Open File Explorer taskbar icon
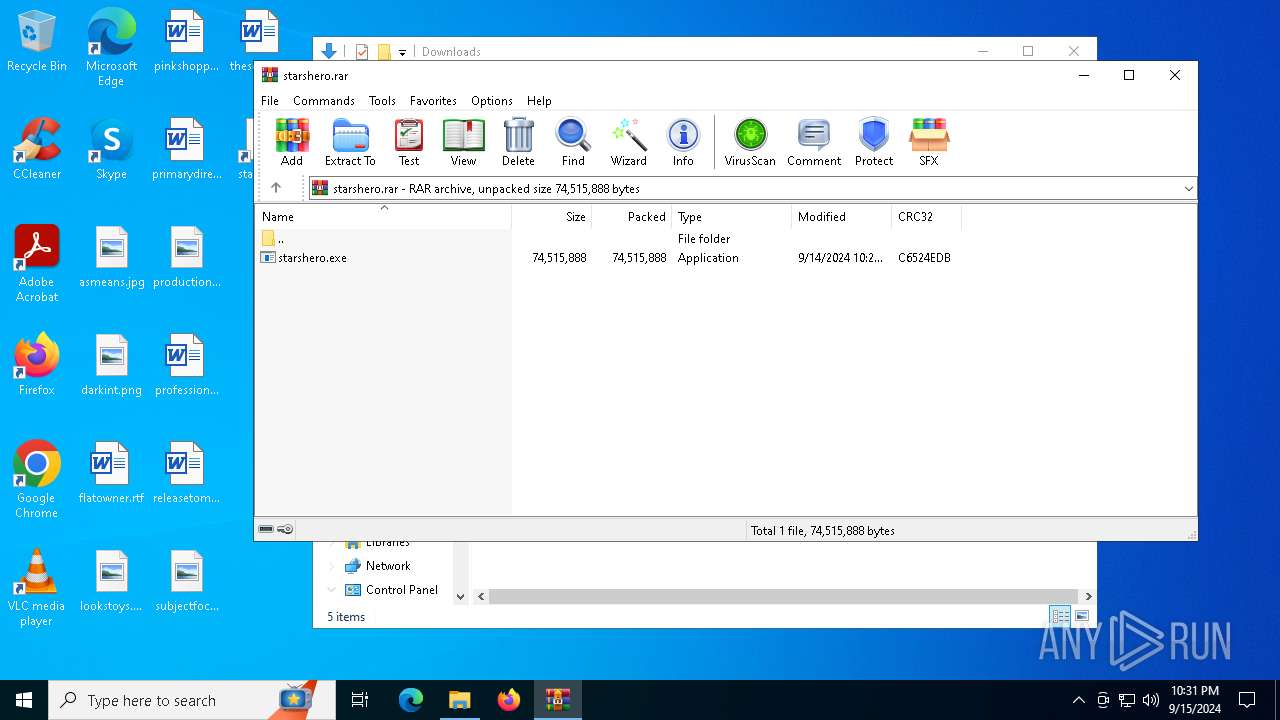This screenshot has height=720, width=1280. click(459, 700)
